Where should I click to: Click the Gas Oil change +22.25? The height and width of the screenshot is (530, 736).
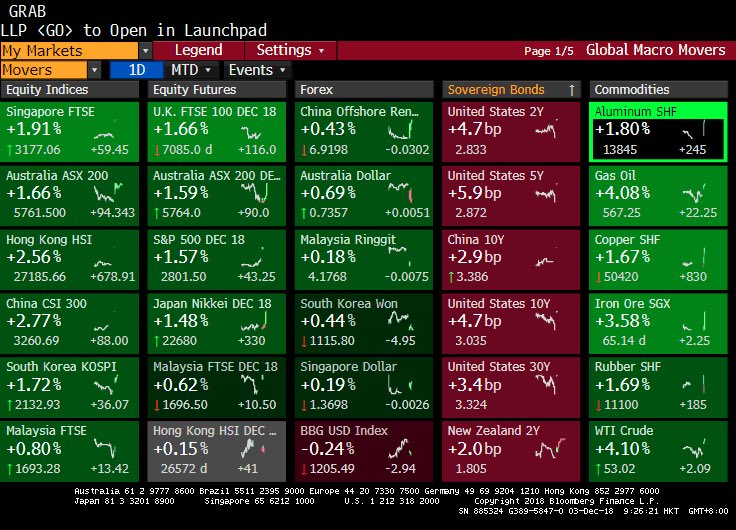coord(698,213)
